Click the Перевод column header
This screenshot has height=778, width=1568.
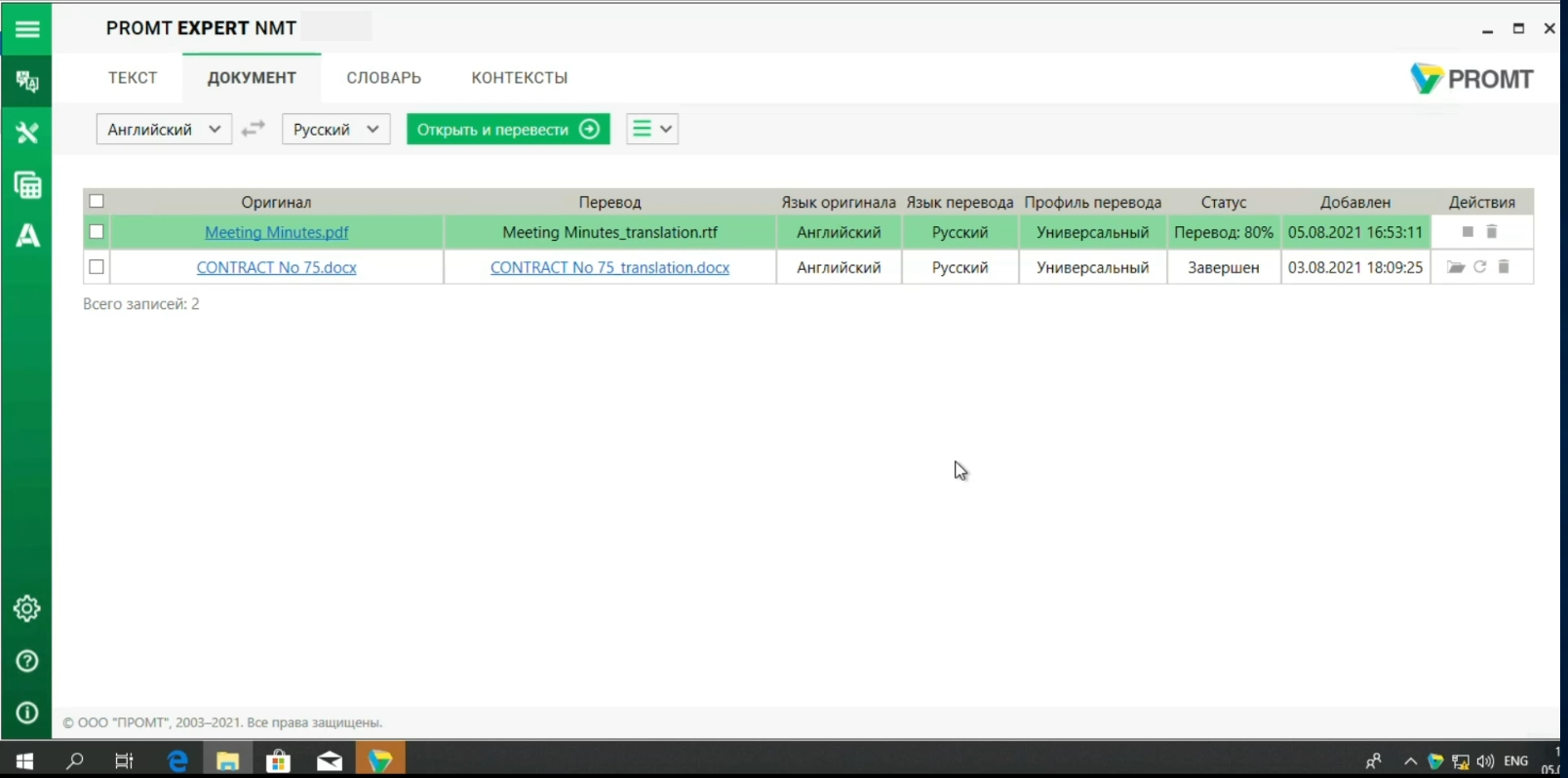tap(610, 202)
